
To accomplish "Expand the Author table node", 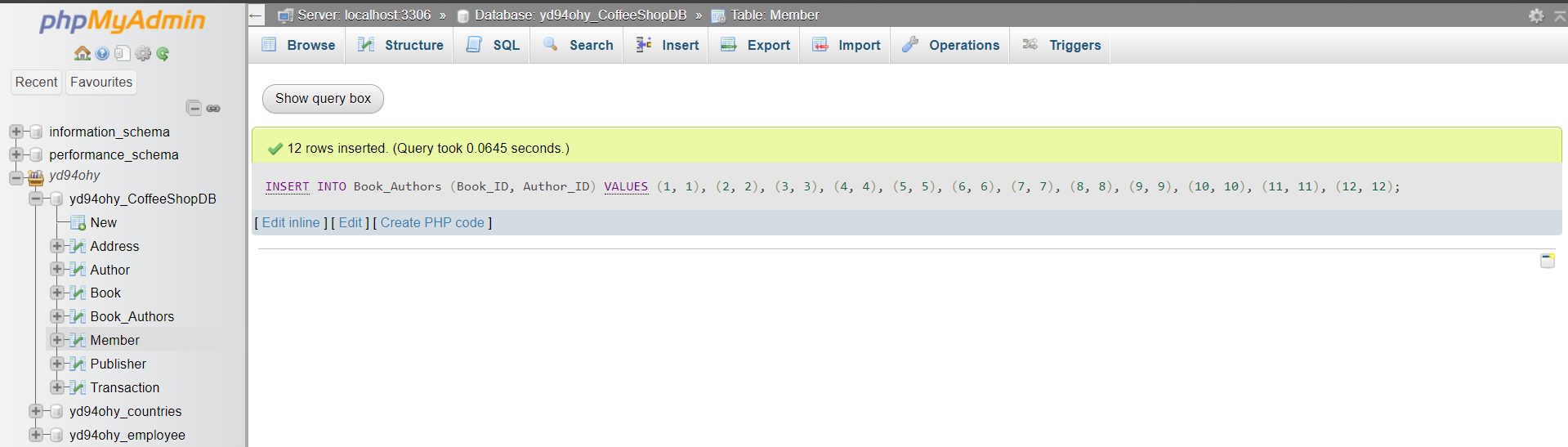I will [x=56, y=270].
